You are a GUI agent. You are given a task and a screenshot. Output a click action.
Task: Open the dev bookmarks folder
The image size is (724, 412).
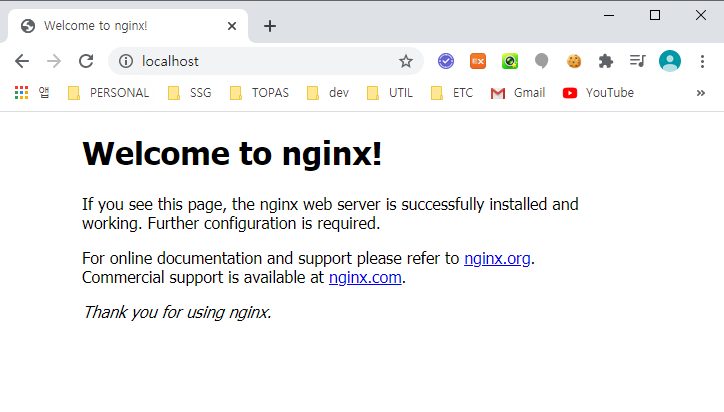click(328, 93)
